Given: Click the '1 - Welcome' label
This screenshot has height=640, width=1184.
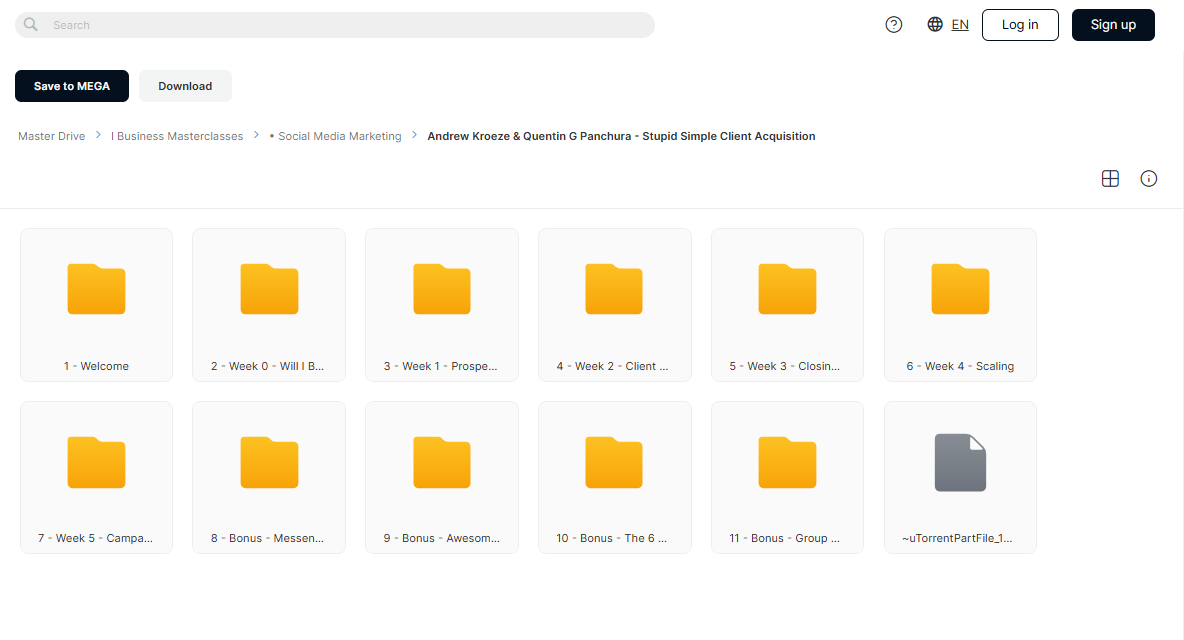Looking at the screenshot, I should [x=97, y=366].
